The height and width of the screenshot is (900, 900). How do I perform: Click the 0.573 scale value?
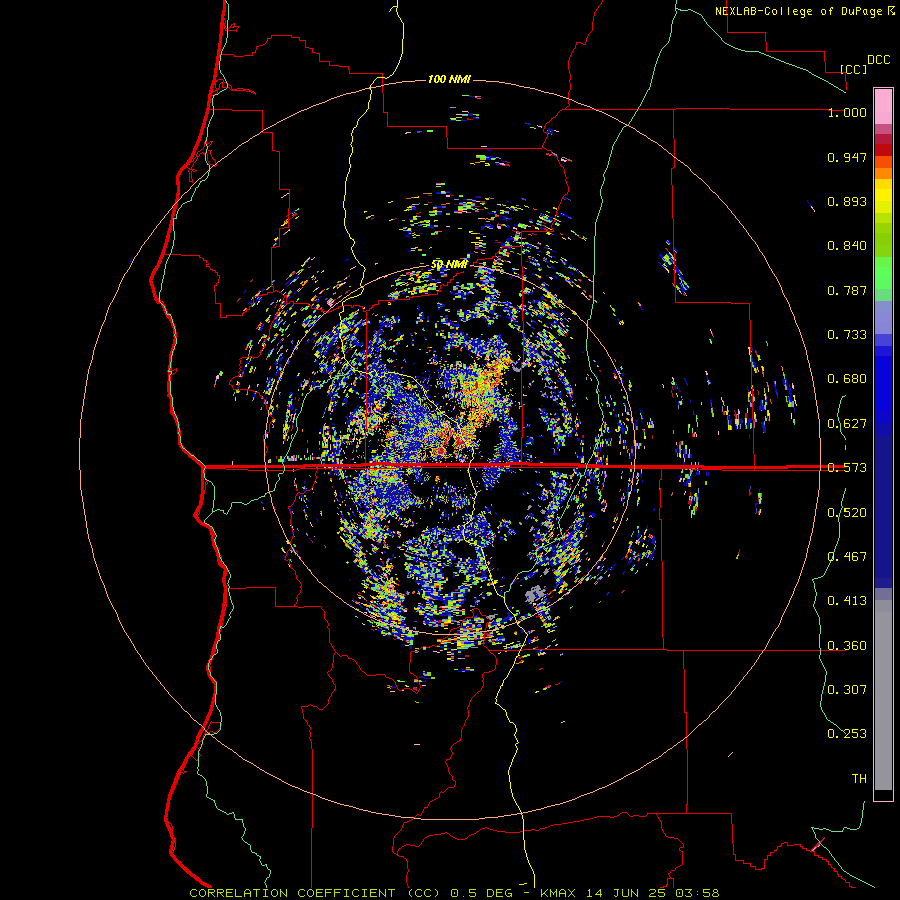(847, 468)
